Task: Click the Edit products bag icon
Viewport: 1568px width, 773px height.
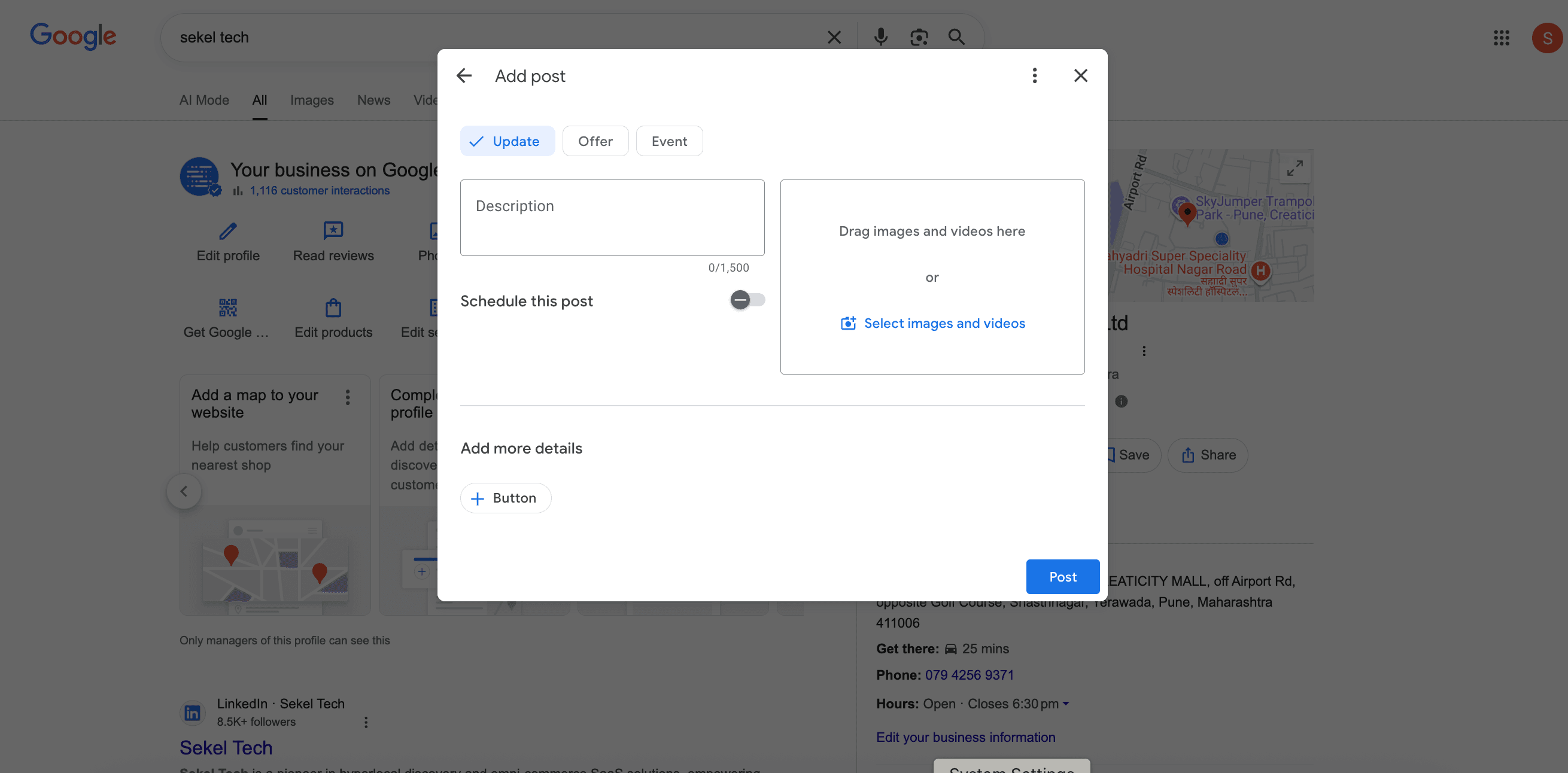Action: pos(333,308)
